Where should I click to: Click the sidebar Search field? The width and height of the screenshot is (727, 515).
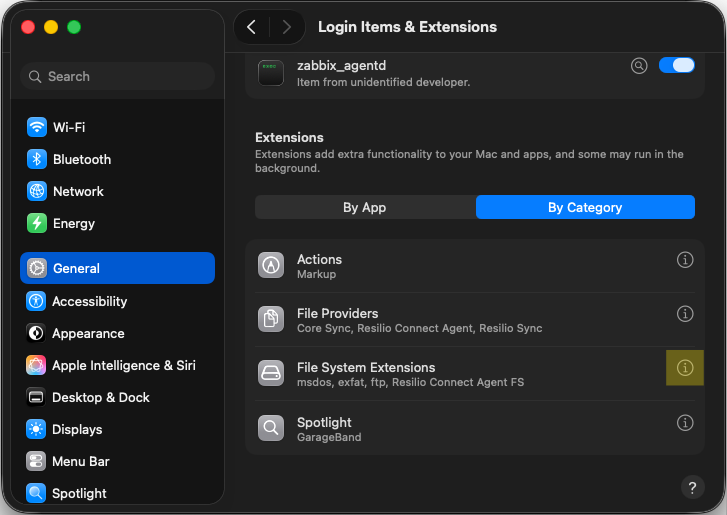tap(117, 76)
